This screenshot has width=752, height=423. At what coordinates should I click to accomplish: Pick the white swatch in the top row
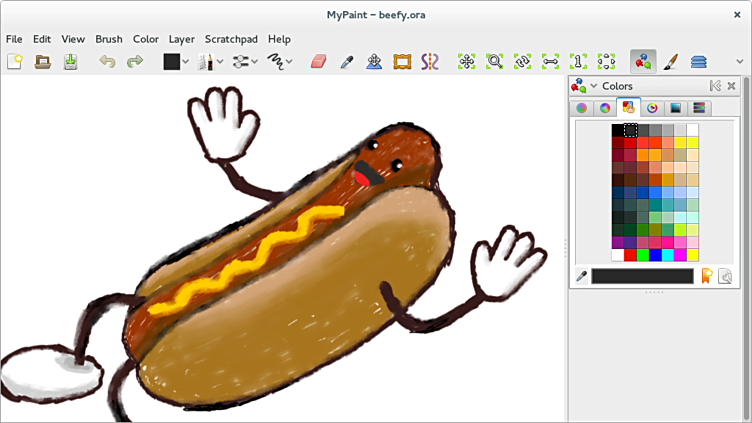click(x=692, y=130)
